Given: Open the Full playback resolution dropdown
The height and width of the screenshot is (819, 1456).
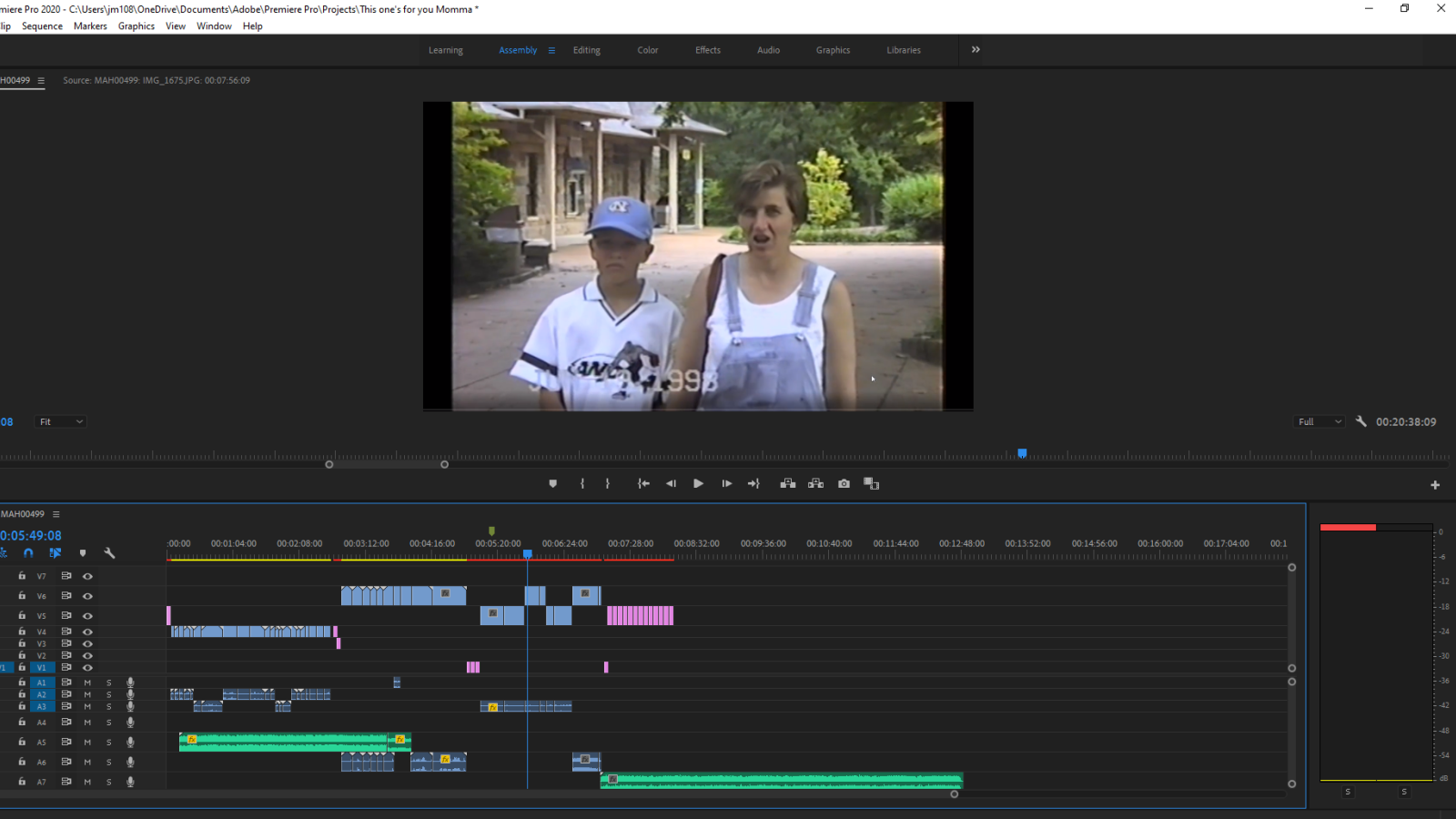Looking at the screenshot, I should click(x=1319, y=421).
